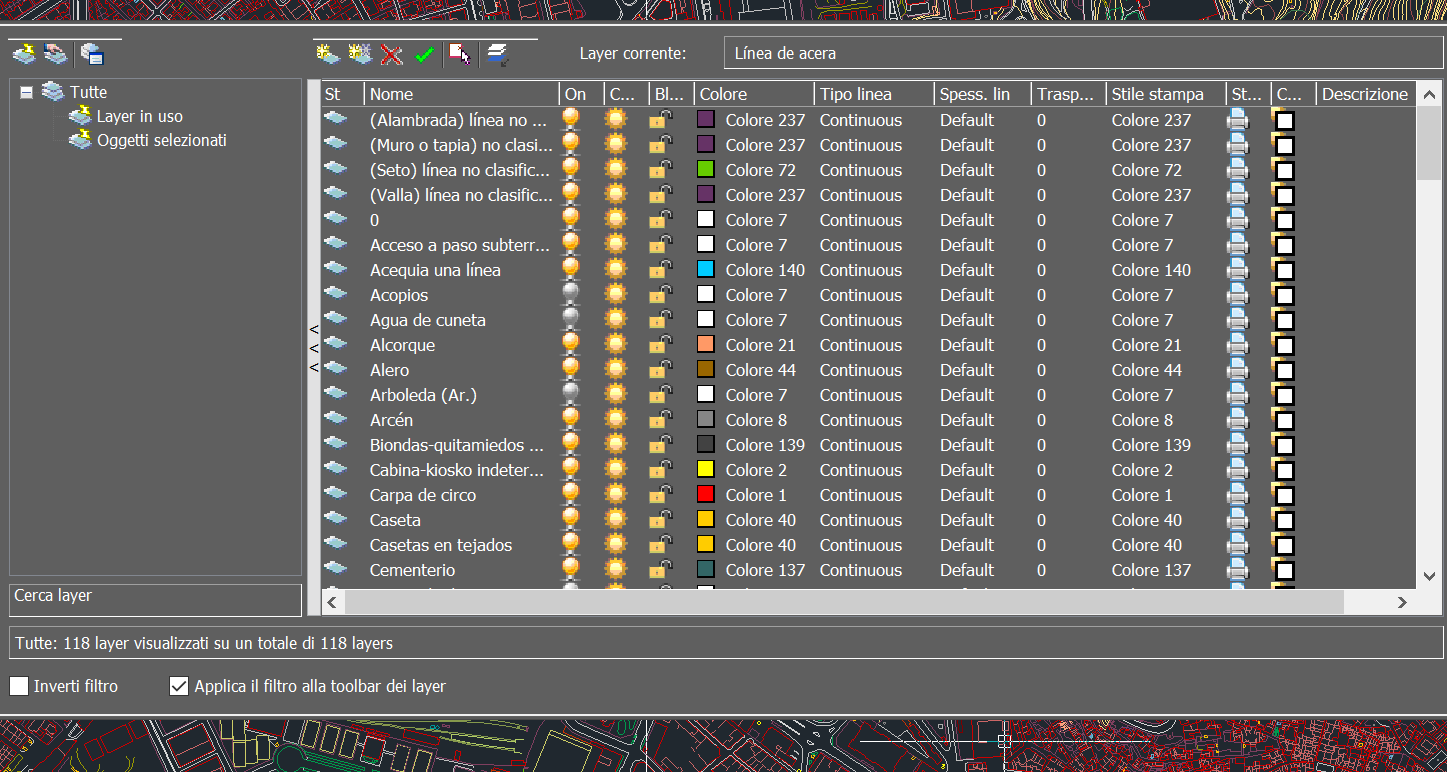Click the horizontal scrollbar left arrow
This screenshot has height=772, width=1447.
[x=333, y=602]
